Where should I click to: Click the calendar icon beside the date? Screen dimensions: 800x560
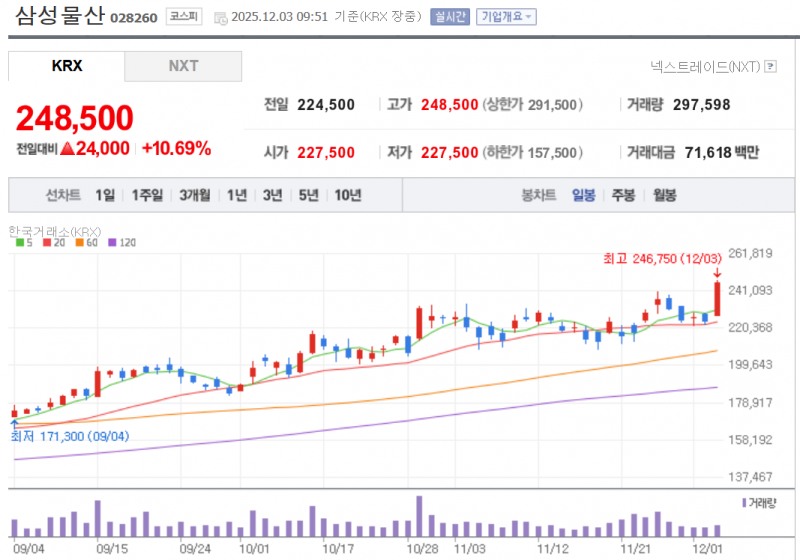coord(220,18)
